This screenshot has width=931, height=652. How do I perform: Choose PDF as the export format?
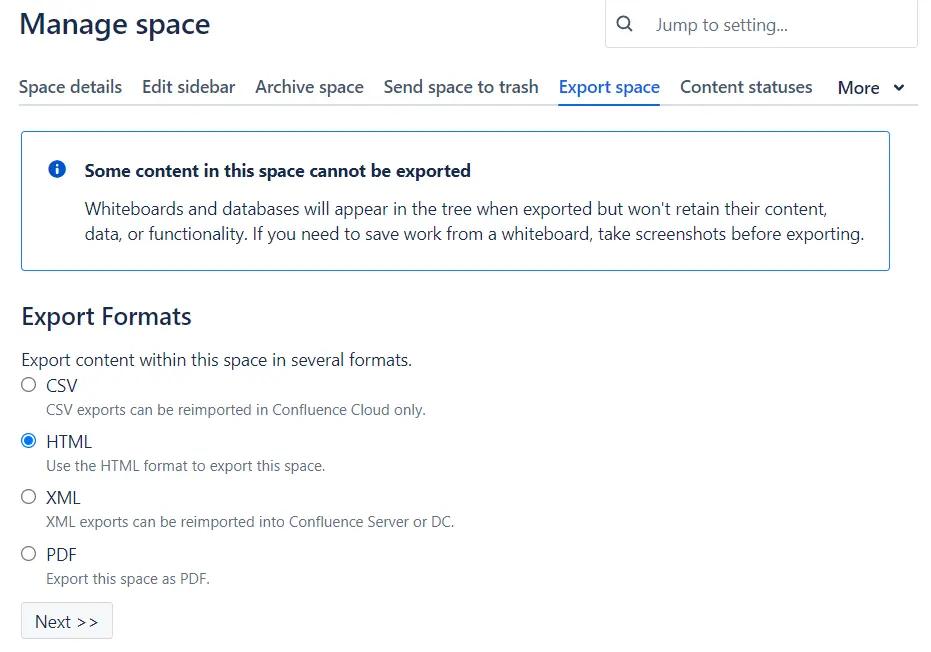tap(29, 554)
